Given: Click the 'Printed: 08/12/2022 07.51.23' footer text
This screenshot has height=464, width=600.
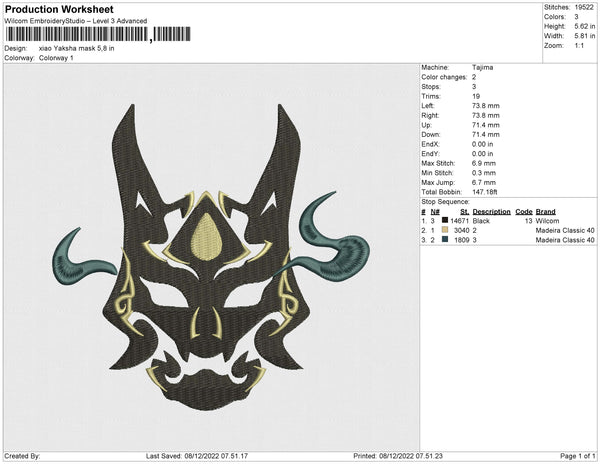Looking at the screenshot, I should click(398, 456).
